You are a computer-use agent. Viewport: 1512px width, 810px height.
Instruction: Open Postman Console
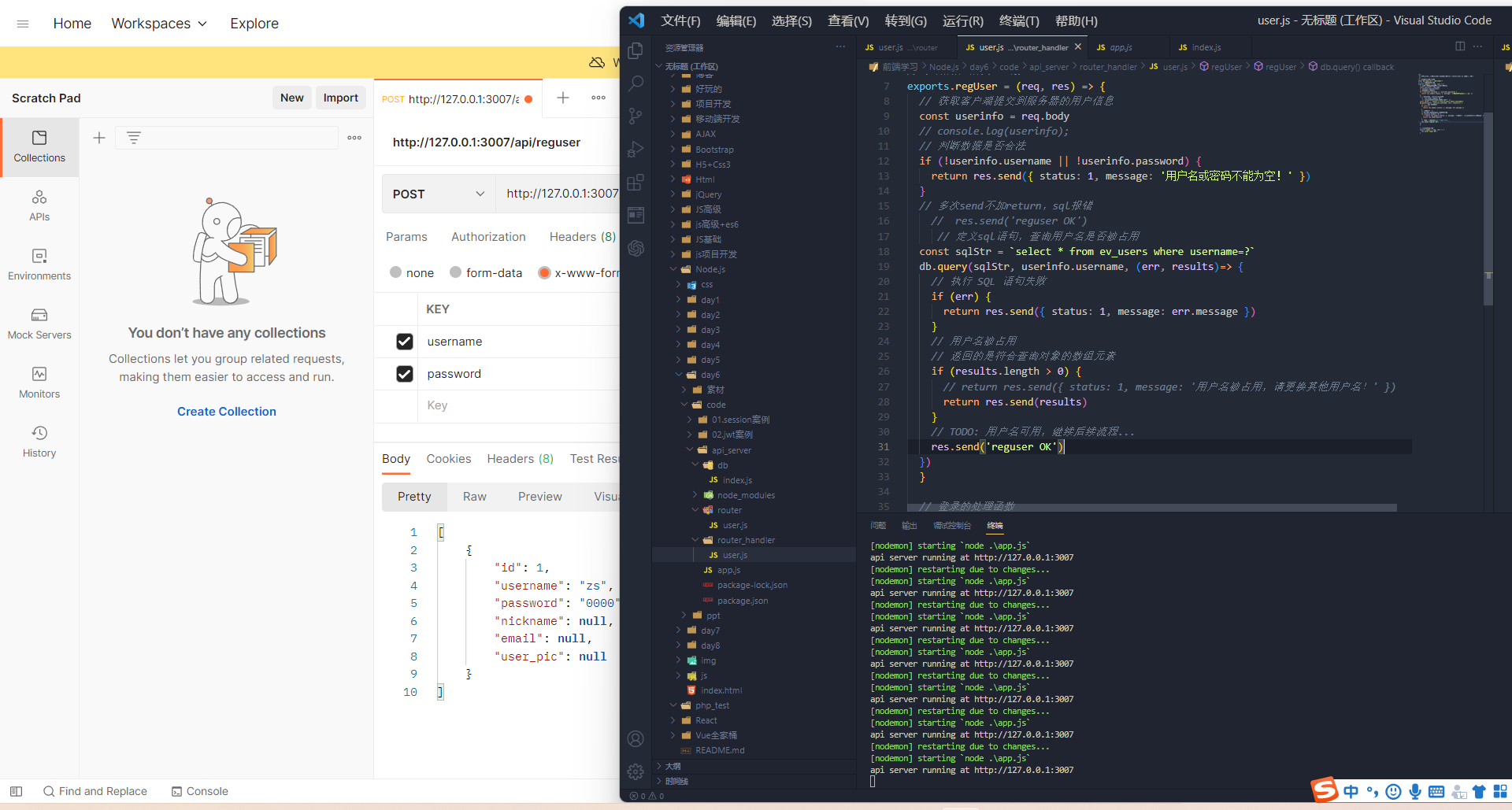(200, 791)
